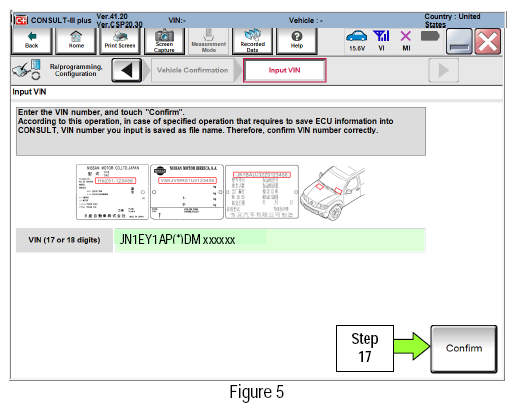
Task: Select Measurement Mode button
Action: click(209, 41)
